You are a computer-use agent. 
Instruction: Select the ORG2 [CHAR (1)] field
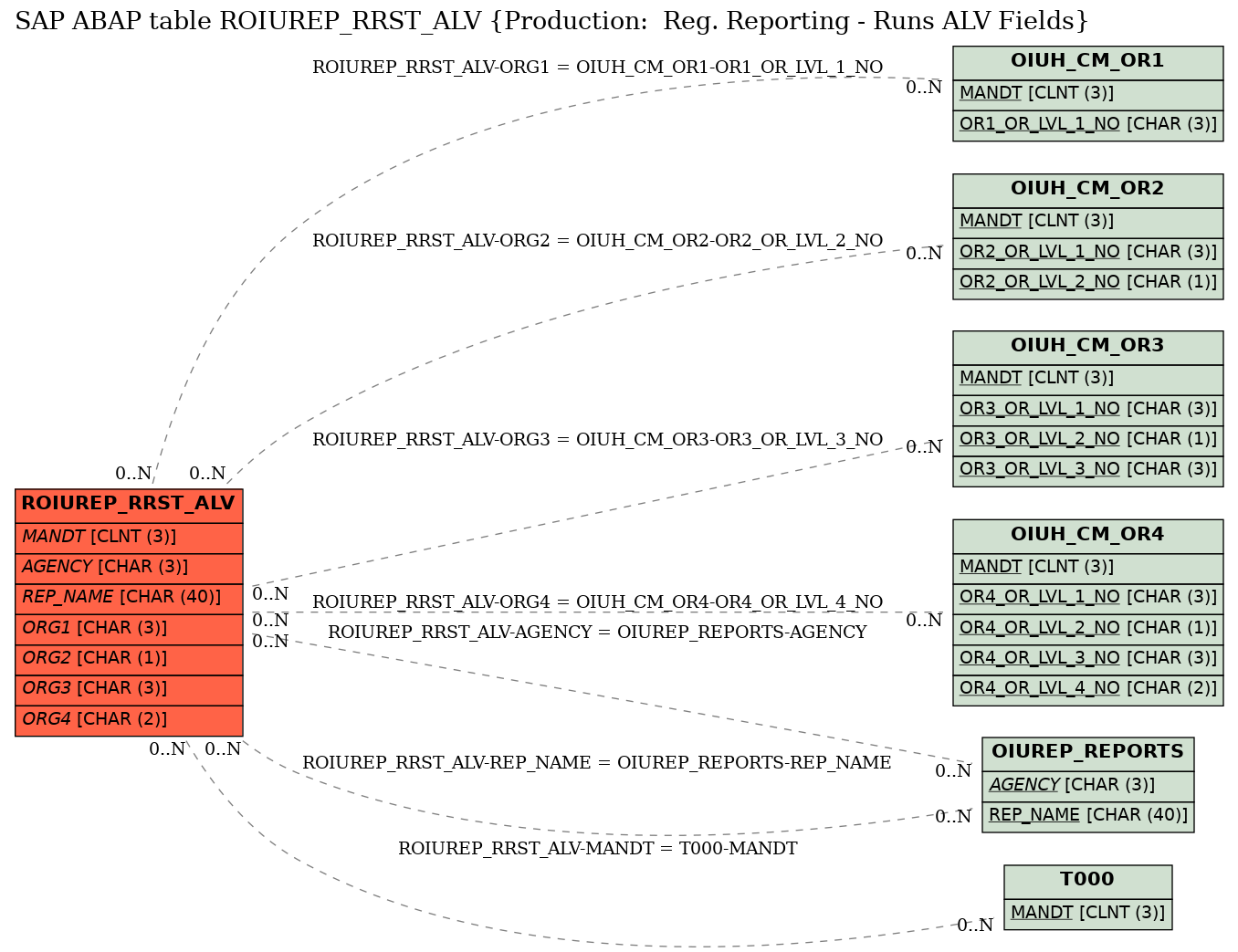click(x=129, y=659)
